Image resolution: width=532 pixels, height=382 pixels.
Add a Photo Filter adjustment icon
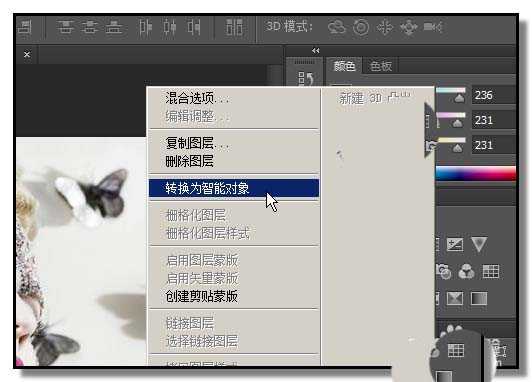(443, 271)
